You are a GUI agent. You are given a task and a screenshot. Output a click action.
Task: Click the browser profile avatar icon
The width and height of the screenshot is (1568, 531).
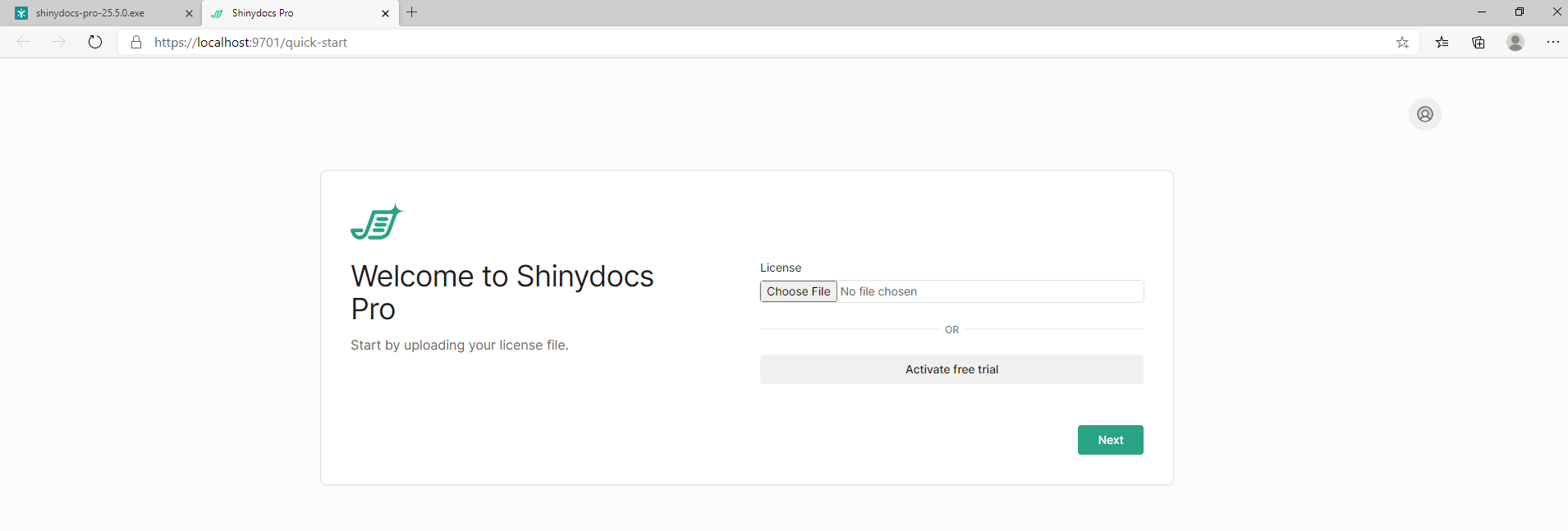[1515, 42]
